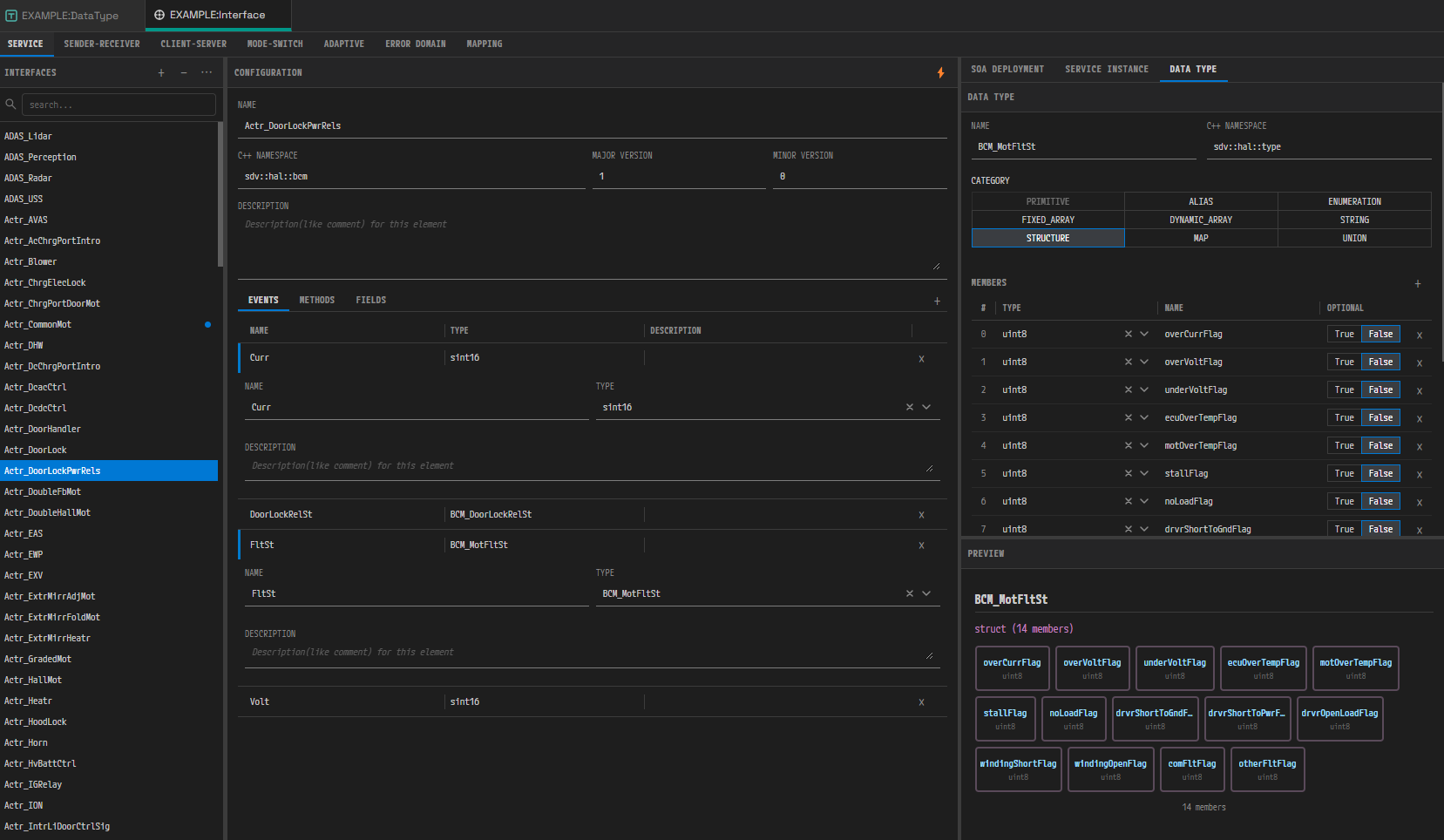The width and height of the screenshot is (1444, 840).
Task: Clear the uint8 type of overCurrFlag
Action: (x=1129, y=334)
